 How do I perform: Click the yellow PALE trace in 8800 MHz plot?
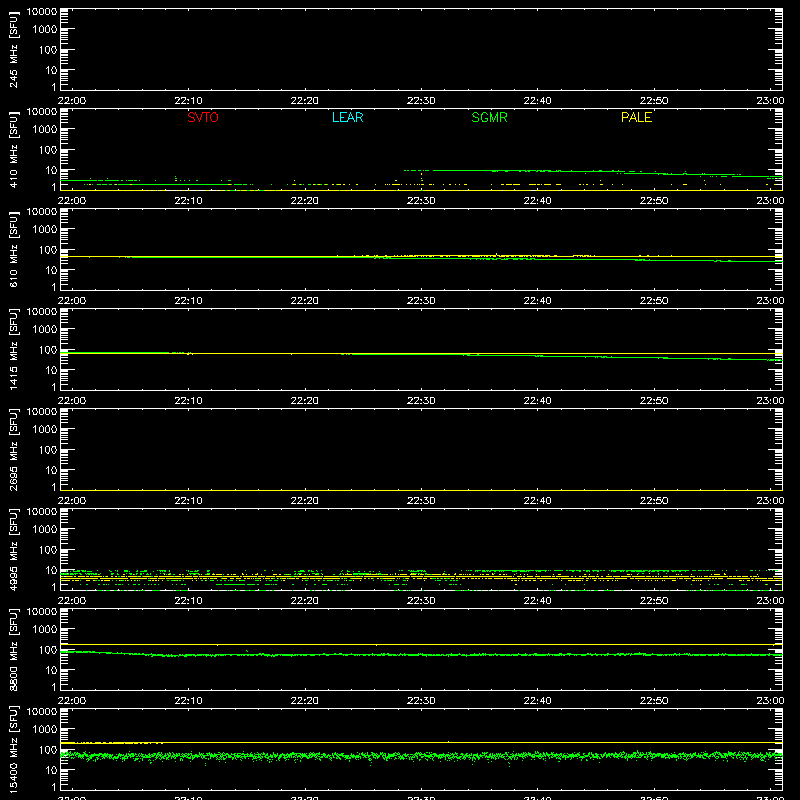421,644
